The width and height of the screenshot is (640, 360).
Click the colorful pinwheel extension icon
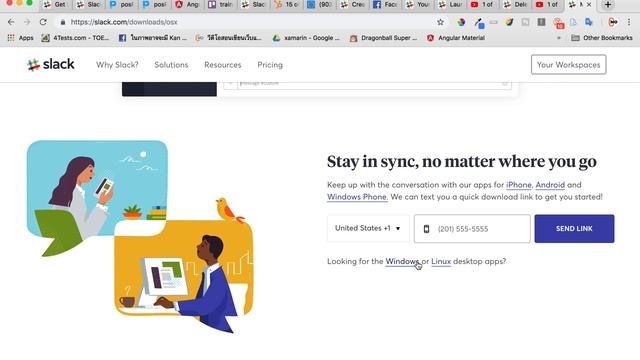[x=461, y=22]
